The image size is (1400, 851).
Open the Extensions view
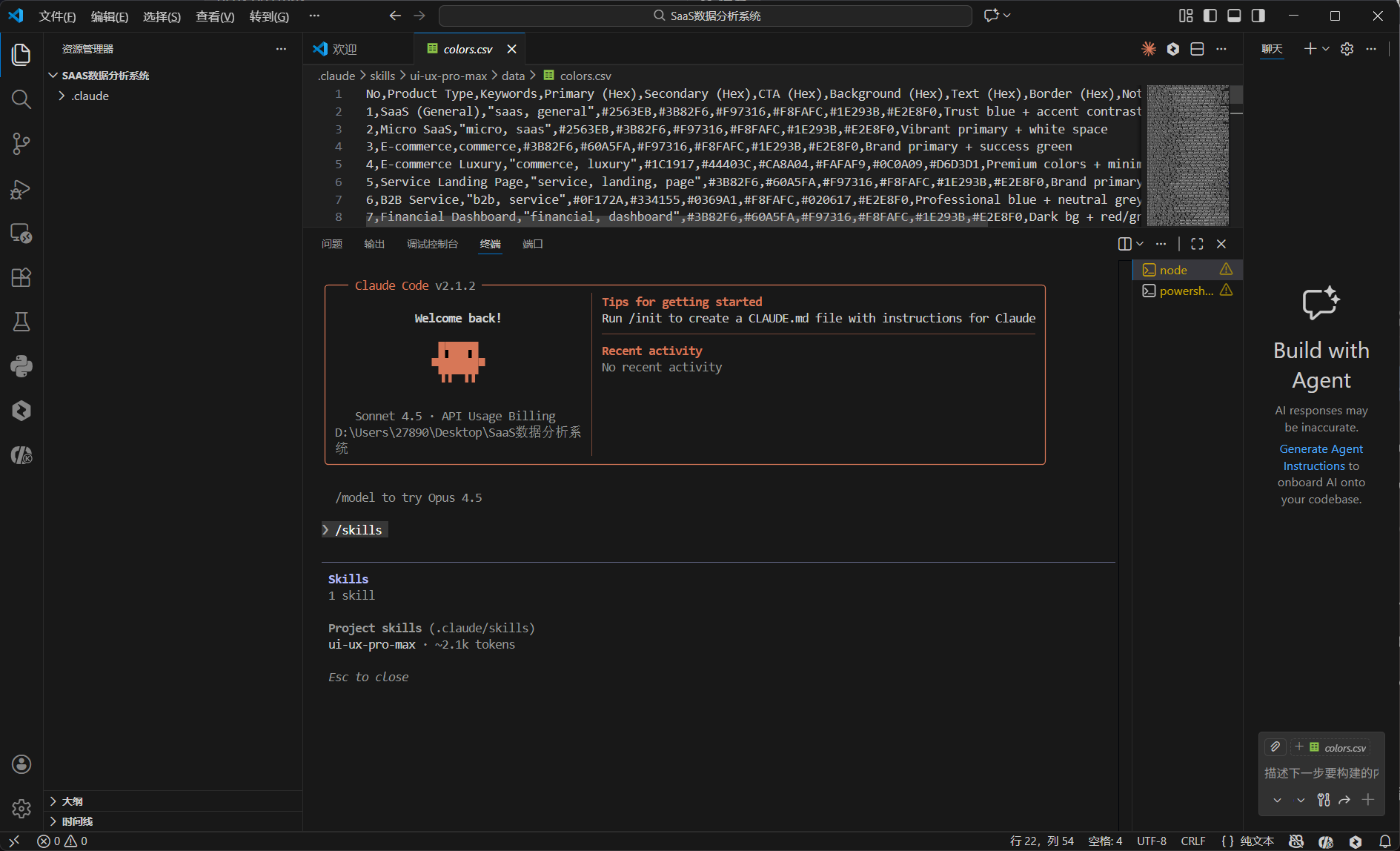pyautogui.click(x=21, y=278)
